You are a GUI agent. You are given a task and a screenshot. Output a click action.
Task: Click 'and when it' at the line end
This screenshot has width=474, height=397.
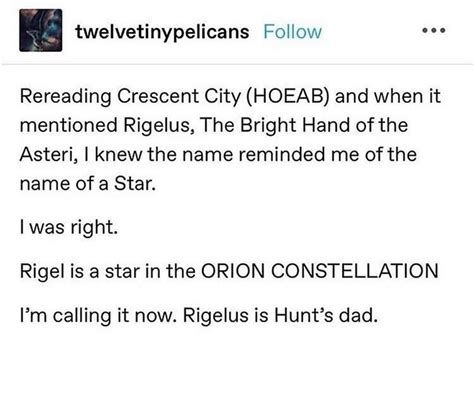click(x=388, y=96)
